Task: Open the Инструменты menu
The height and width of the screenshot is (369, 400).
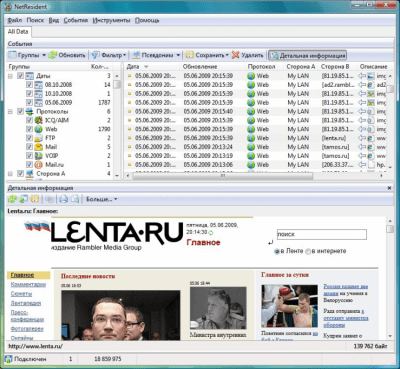Action: pyautogui.click(x=111, y=20)
